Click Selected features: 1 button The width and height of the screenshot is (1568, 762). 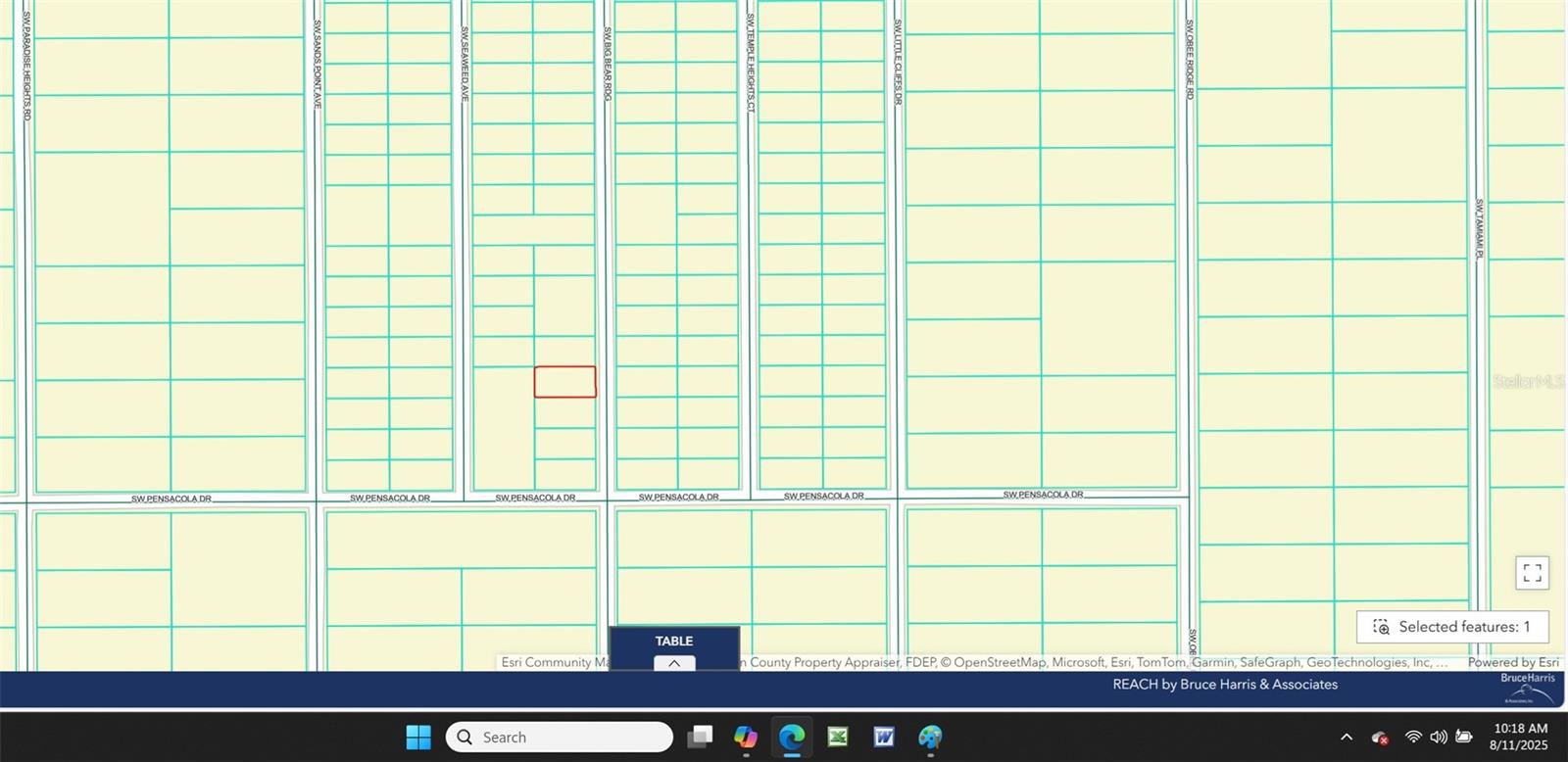[x=1452, y=627]
